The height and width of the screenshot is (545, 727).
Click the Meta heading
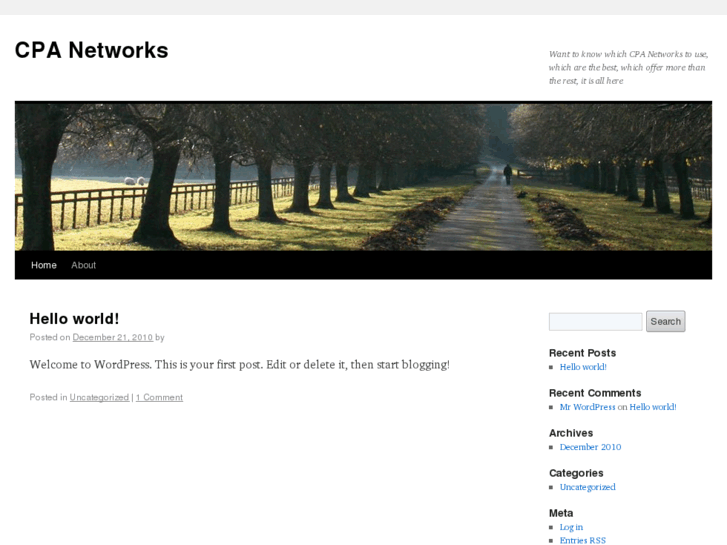[561, 513]
